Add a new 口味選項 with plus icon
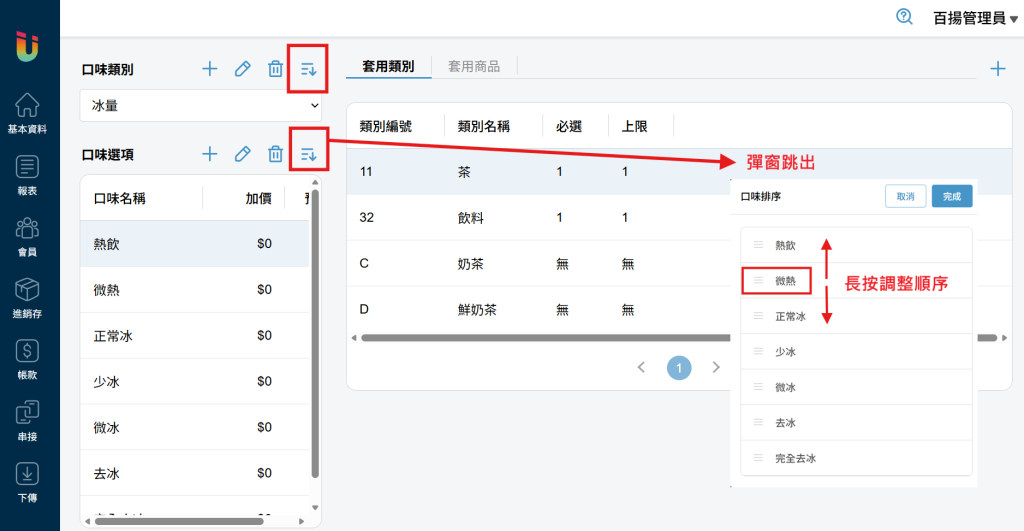Image resolution: width=1024 pixels, height=531 pixels. pyautogui.click(x=210, y=154)
